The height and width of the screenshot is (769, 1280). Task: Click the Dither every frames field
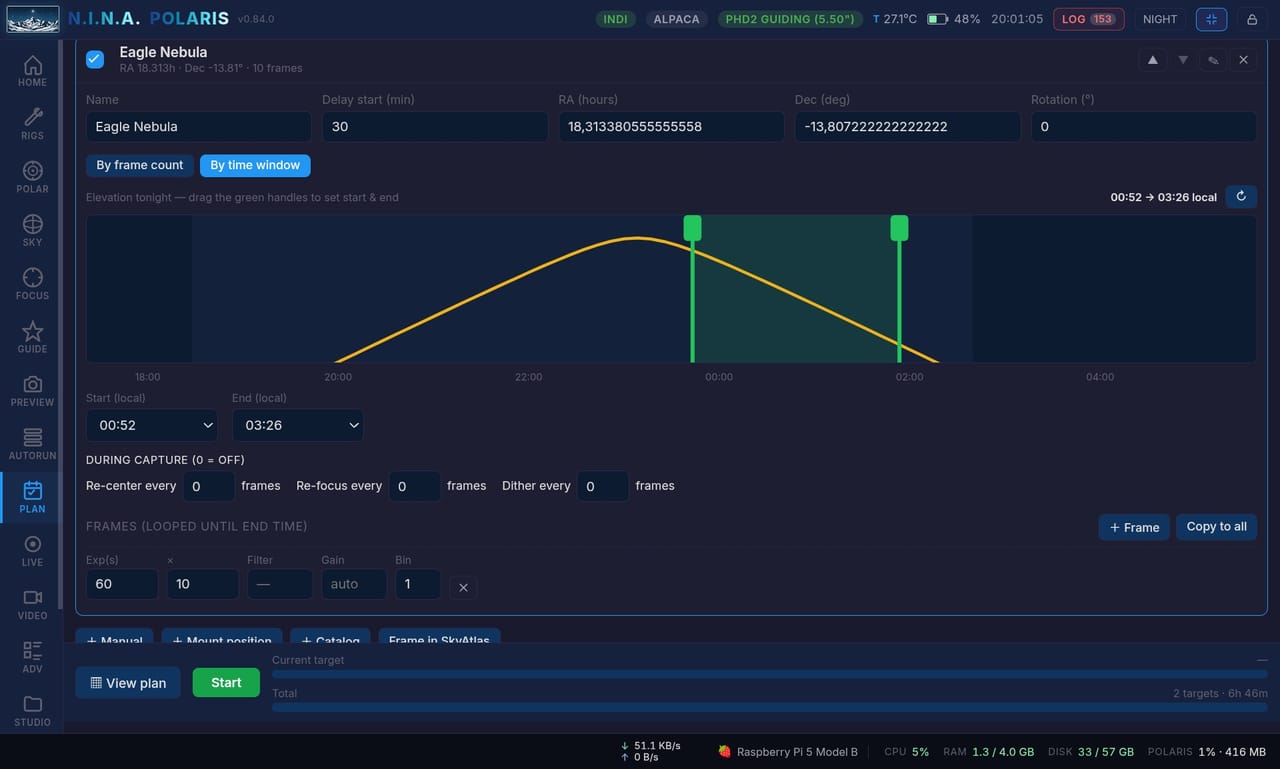pos(603,486)
